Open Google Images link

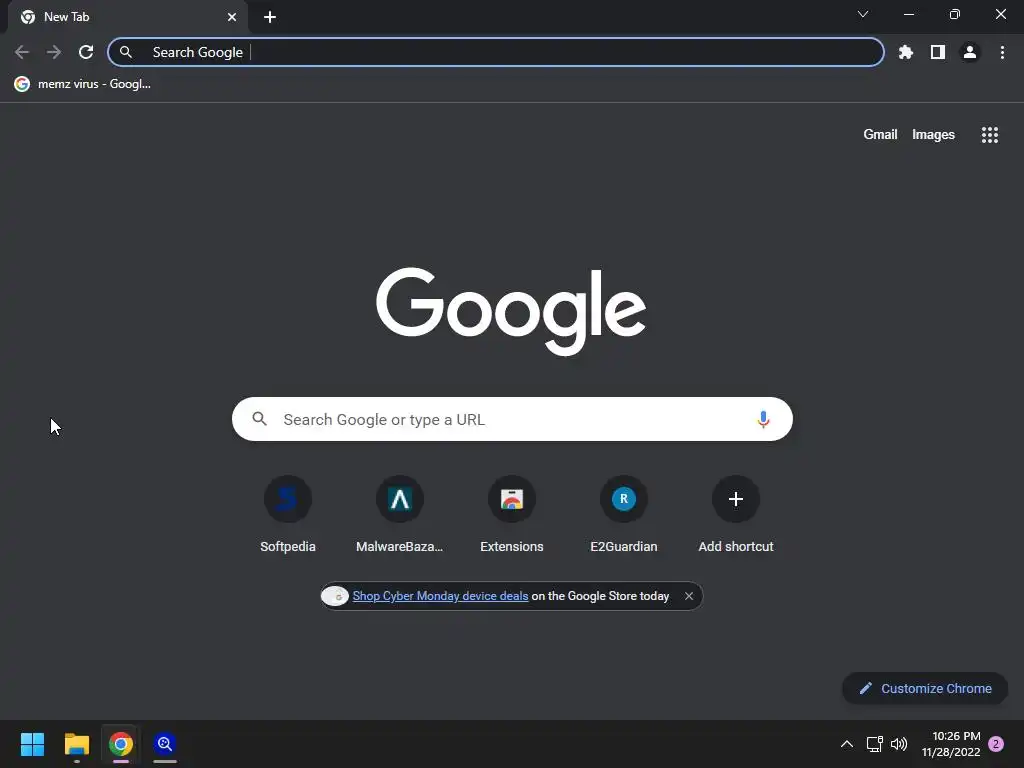[933, 135]
